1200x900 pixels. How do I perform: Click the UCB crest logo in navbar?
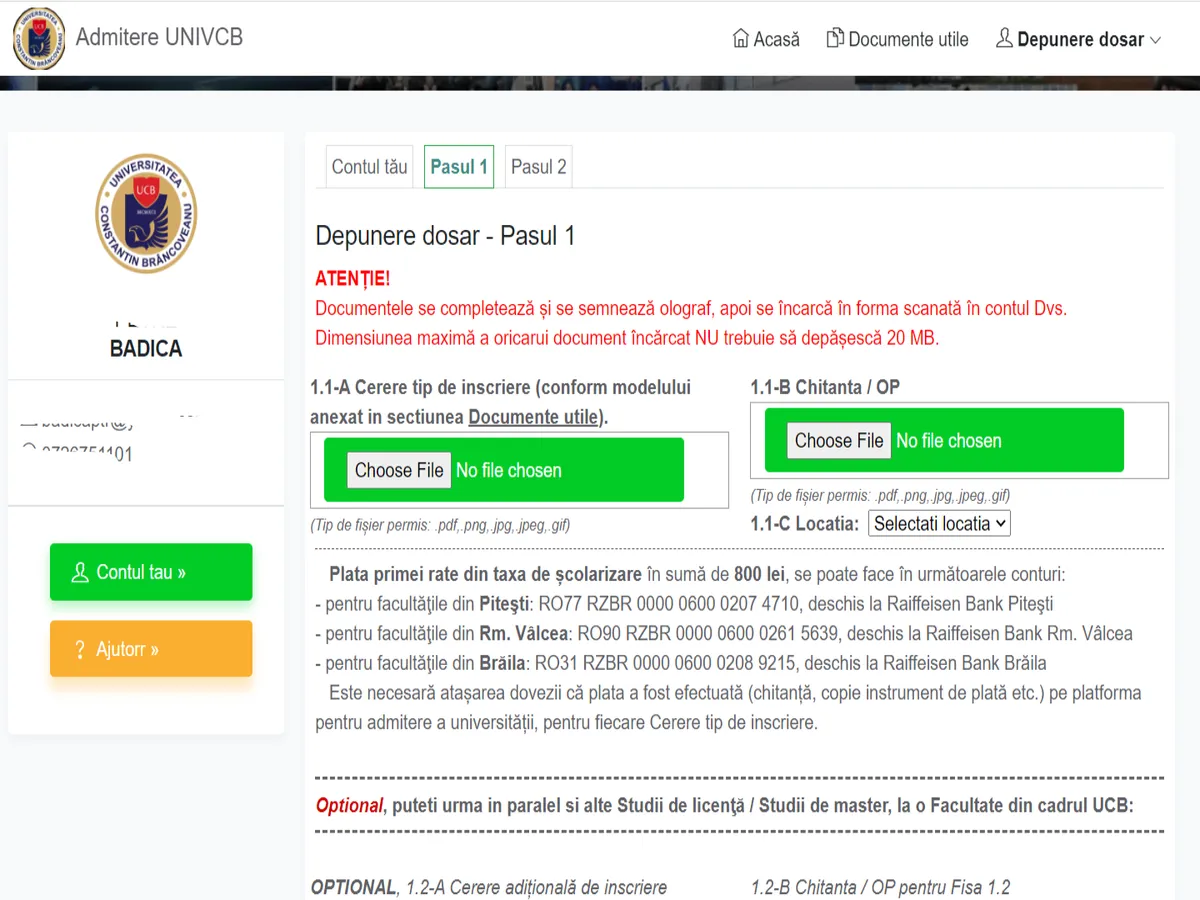click(x=39, y=38)
